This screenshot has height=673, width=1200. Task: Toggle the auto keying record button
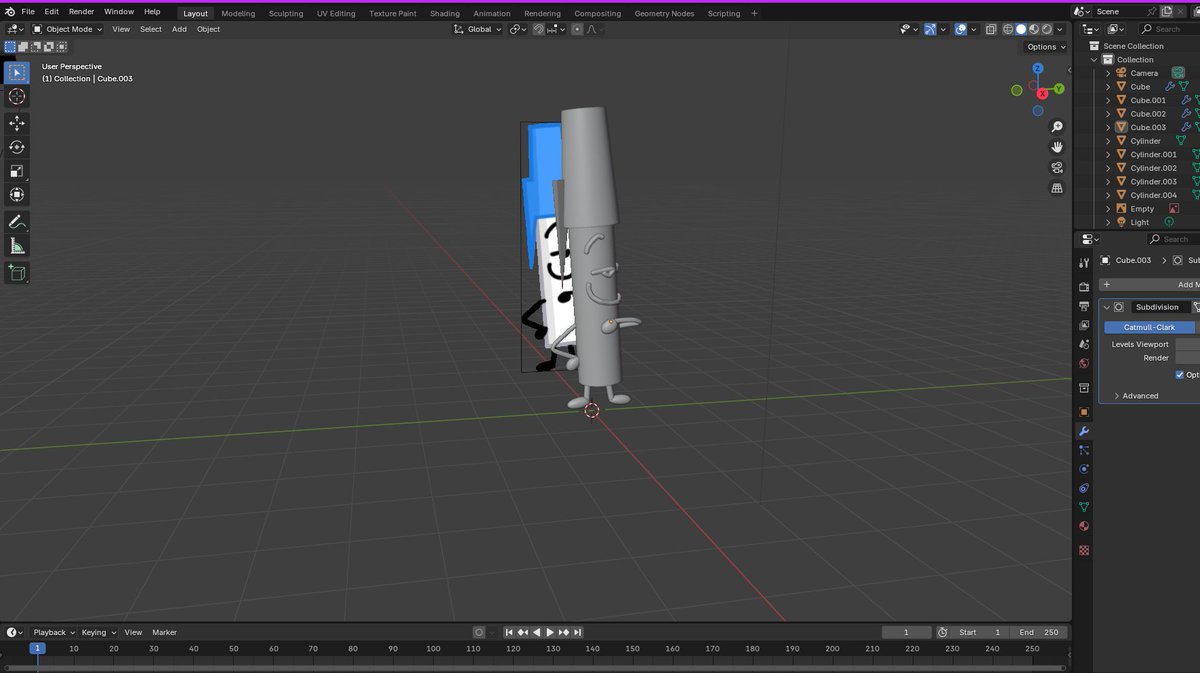[479, 632]
